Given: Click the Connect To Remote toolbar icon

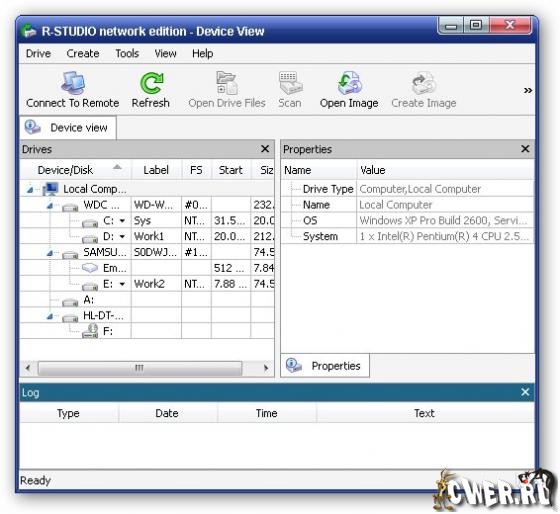Looking at the screenshot, I should coord(73,83).
